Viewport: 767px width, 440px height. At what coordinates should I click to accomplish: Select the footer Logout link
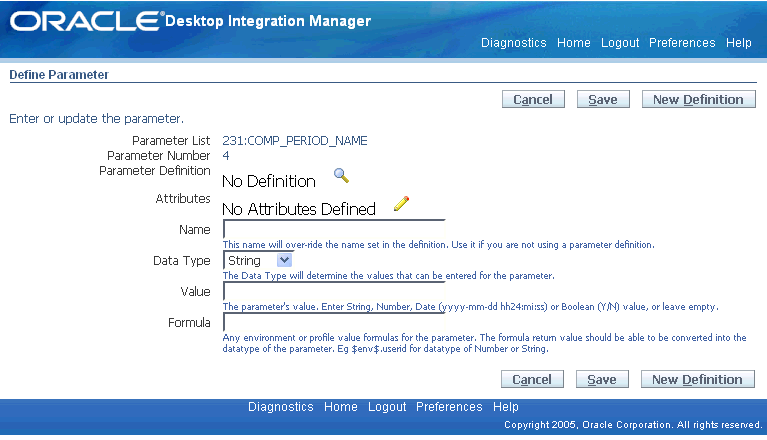click(387, 407)
